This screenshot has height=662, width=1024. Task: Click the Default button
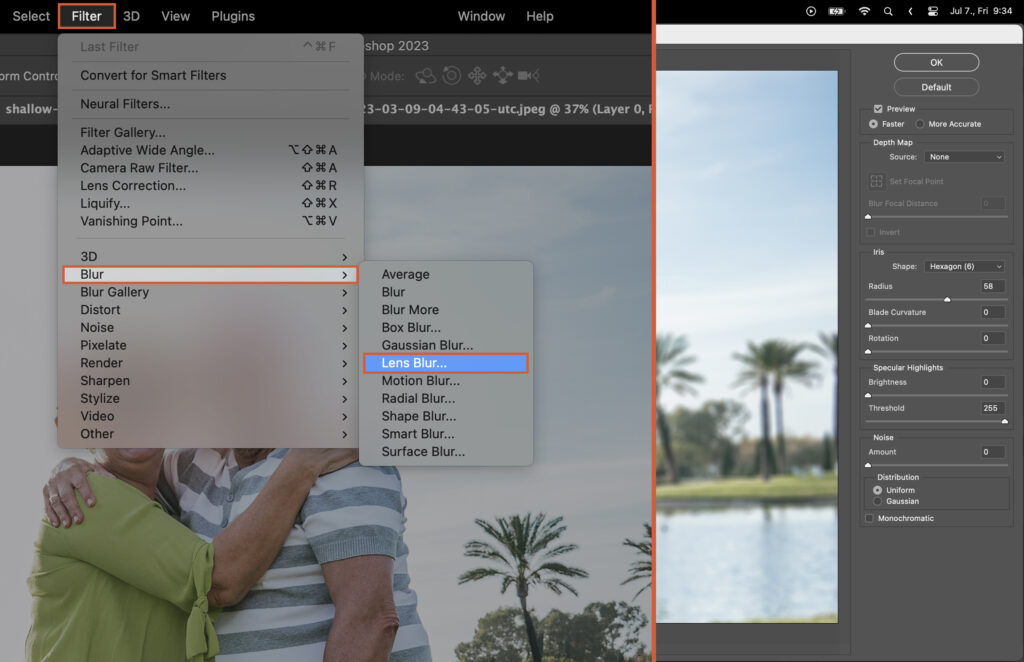(x=936, y=86)
